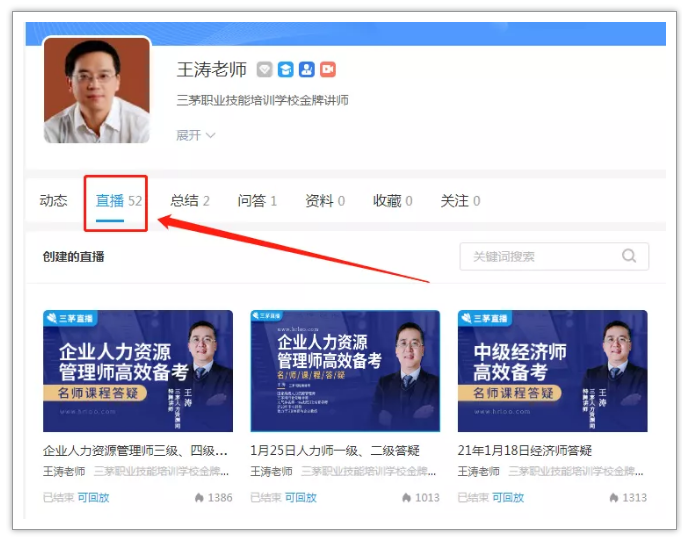The image size is (682, 542).
Task: Click the search magnifier icon
Action: [x=629, y=256]
